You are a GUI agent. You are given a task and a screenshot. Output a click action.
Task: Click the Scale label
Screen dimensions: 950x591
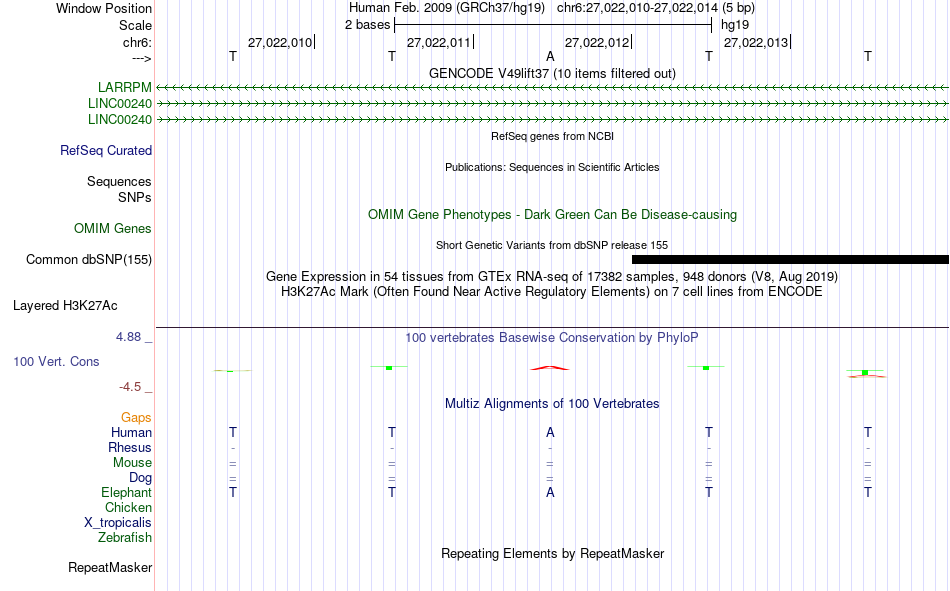(136, 25)
